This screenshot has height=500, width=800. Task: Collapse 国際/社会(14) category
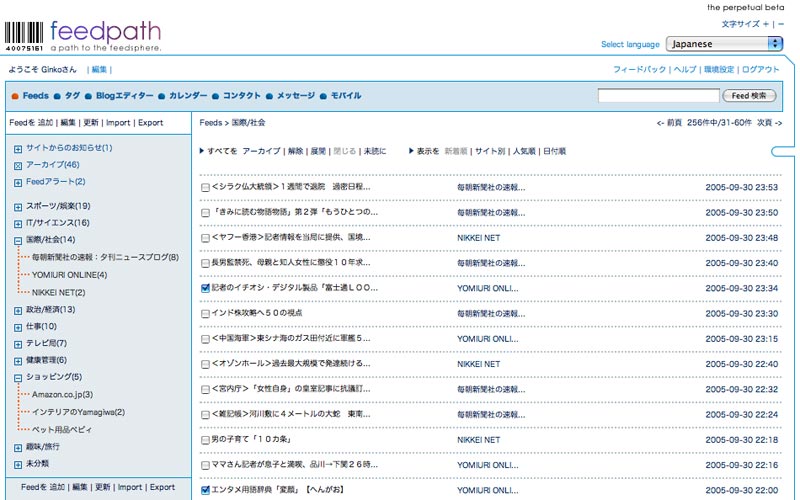click(x=18, y=241)
